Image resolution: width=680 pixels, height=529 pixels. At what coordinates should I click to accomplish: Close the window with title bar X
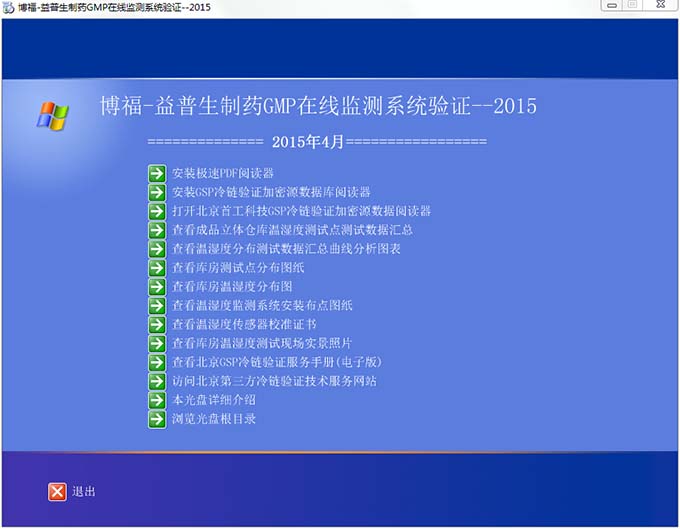coord(660,5)
